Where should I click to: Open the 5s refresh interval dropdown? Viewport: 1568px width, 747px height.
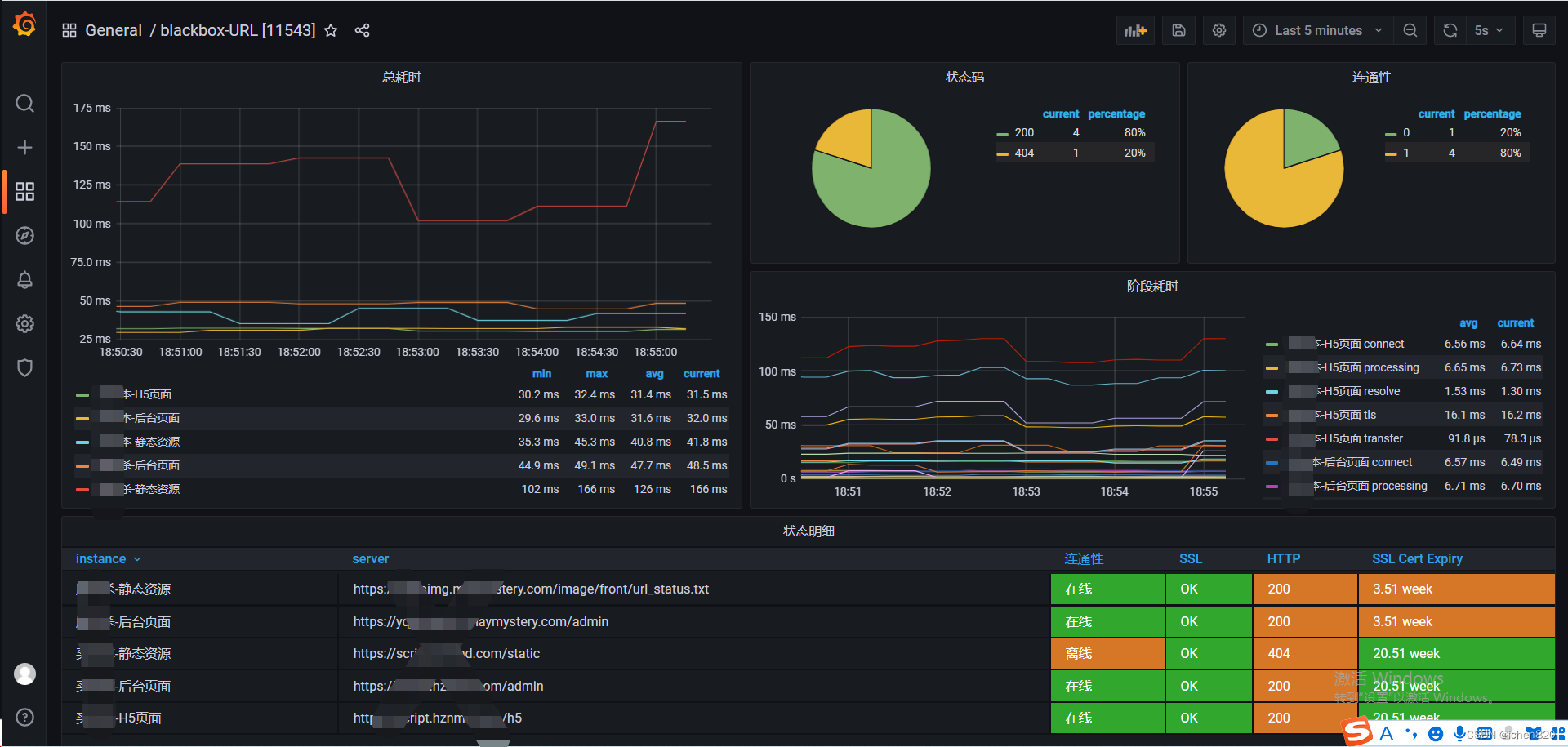pyautogui.click(x=1490, y=31)
